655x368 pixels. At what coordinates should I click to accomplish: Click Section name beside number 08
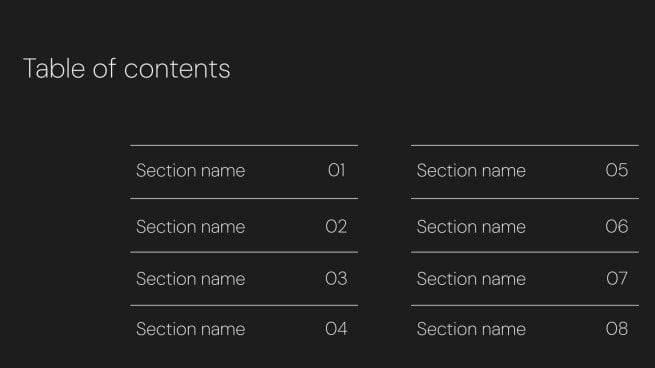coord(471,329)
